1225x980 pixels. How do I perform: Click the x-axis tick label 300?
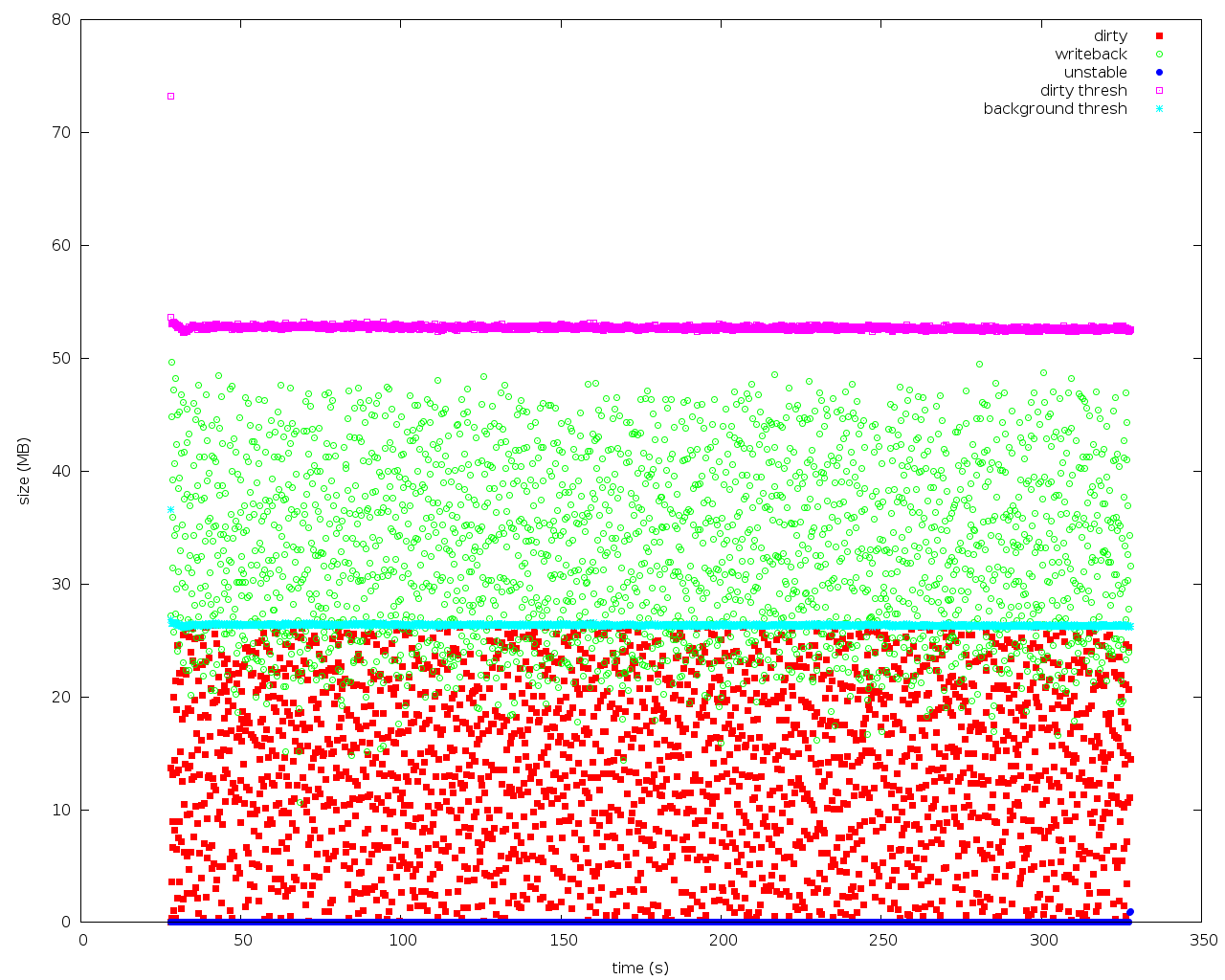tap(1043, 941)
